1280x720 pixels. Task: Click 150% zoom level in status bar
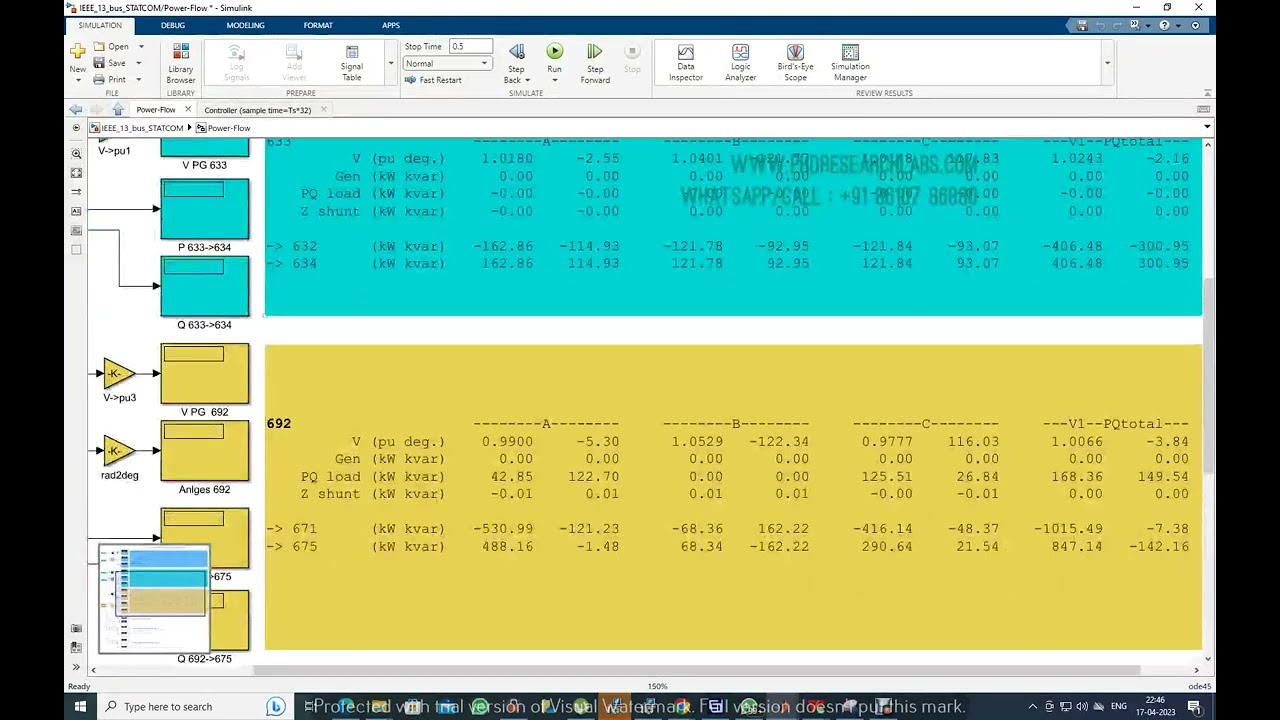[x=657, y=686]
